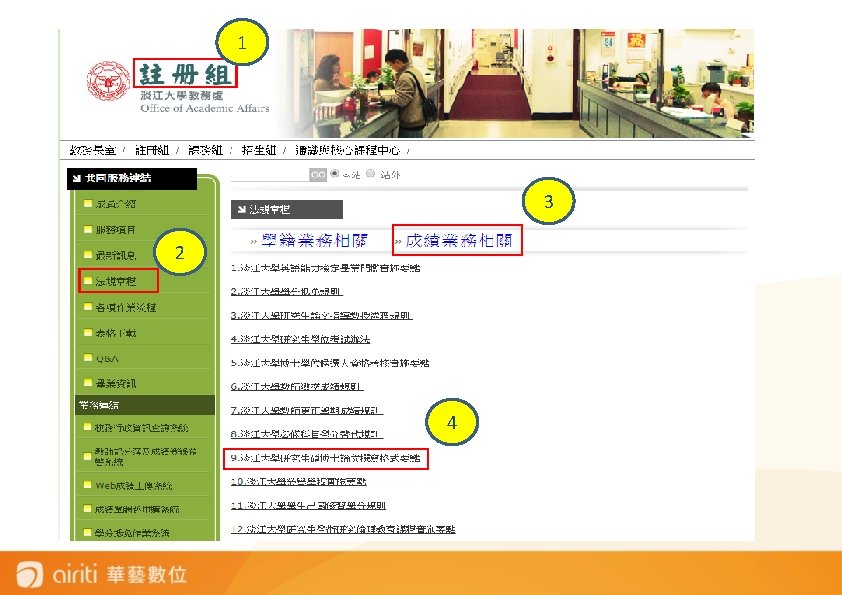
Task: Open 畢業資訊 in the sidebar
Action: coord(115,383)
